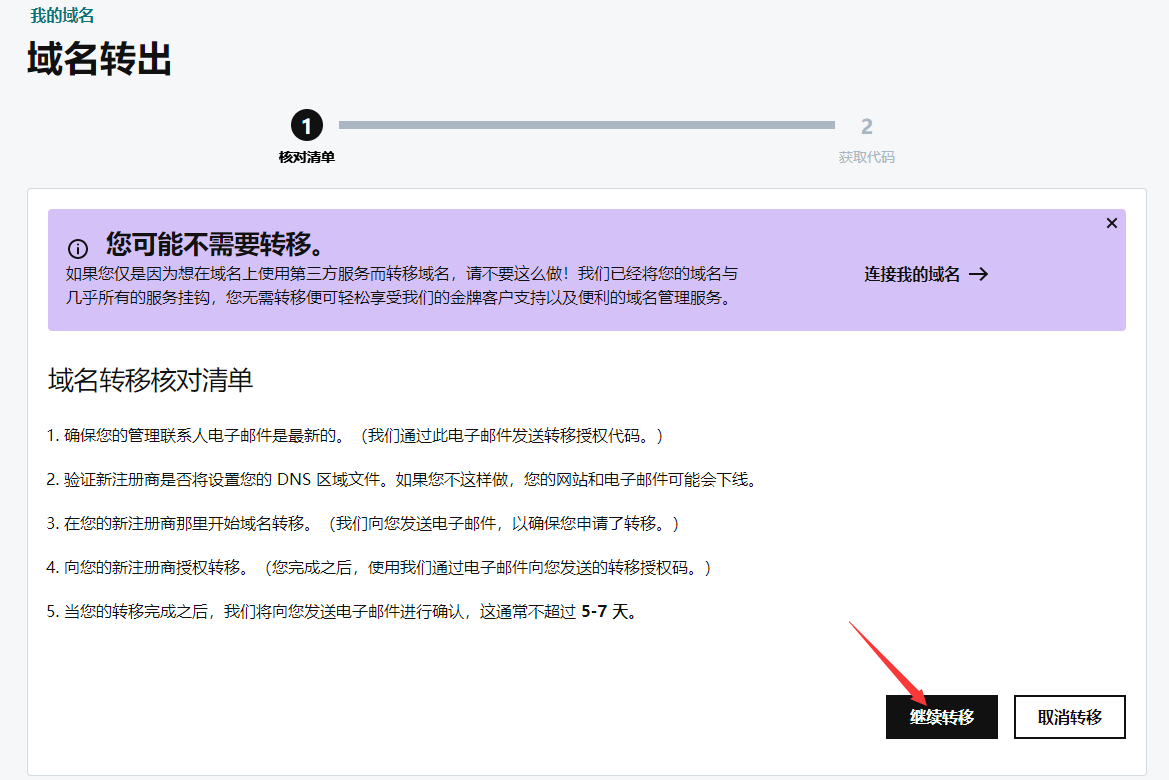Click the 您可能不需要转移 banner title
Screen dimensions: 1169x780
pos(215,245)
